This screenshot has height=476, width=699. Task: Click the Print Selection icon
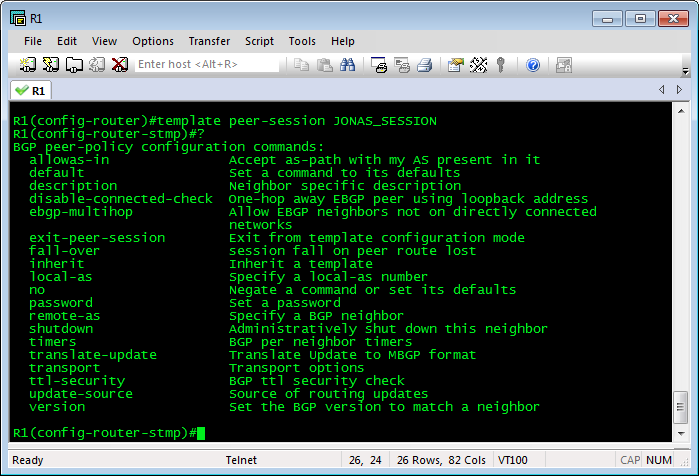[402, 65]
